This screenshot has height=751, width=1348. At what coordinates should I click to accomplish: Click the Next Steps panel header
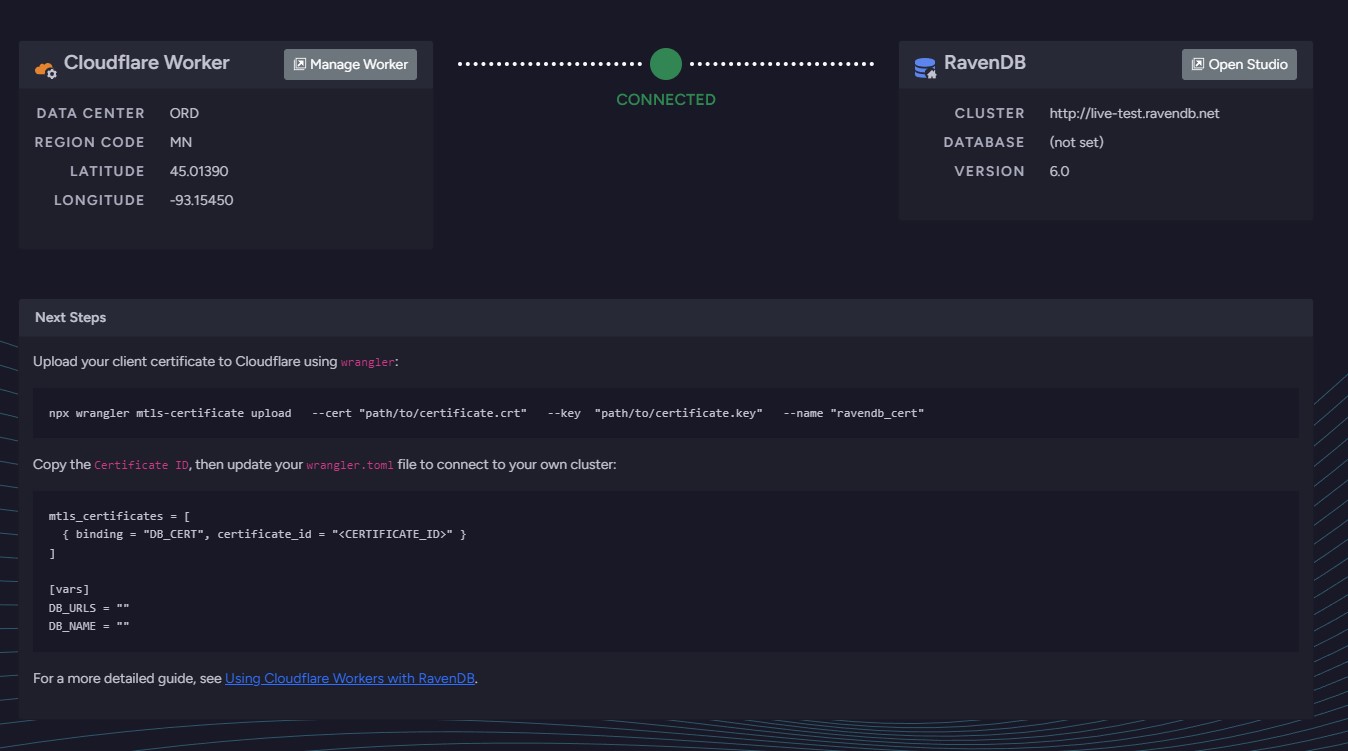[x=69, y=317]
